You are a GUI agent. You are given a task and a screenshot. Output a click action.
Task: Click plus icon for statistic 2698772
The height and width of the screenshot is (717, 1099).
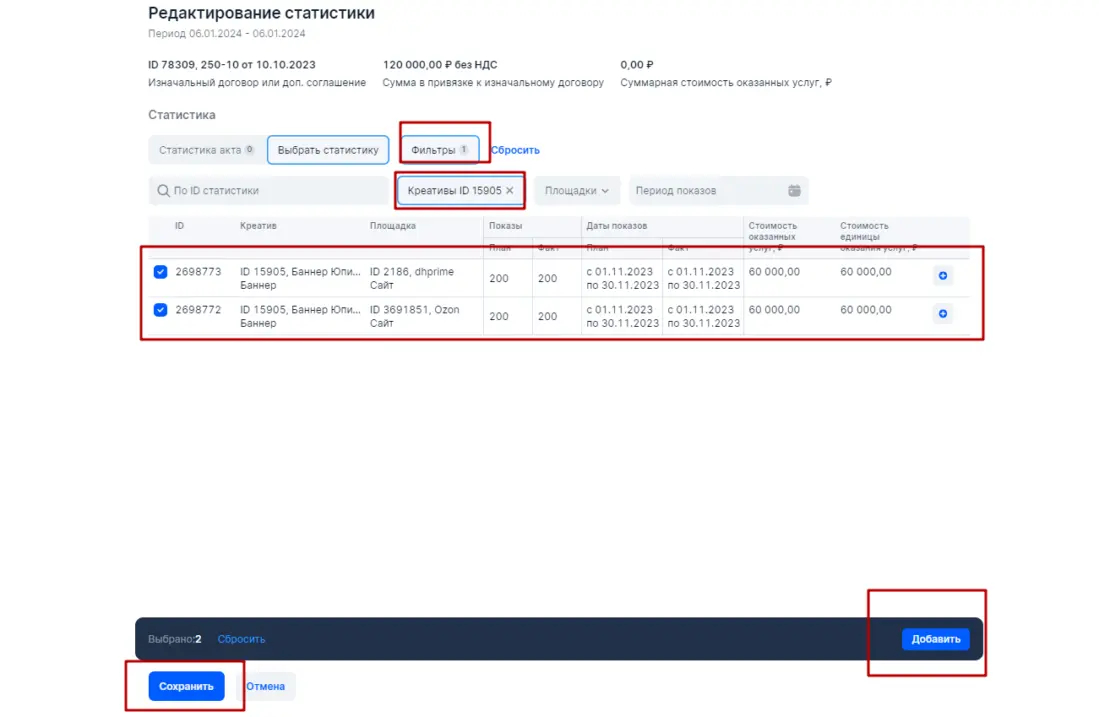click(943, 313)
